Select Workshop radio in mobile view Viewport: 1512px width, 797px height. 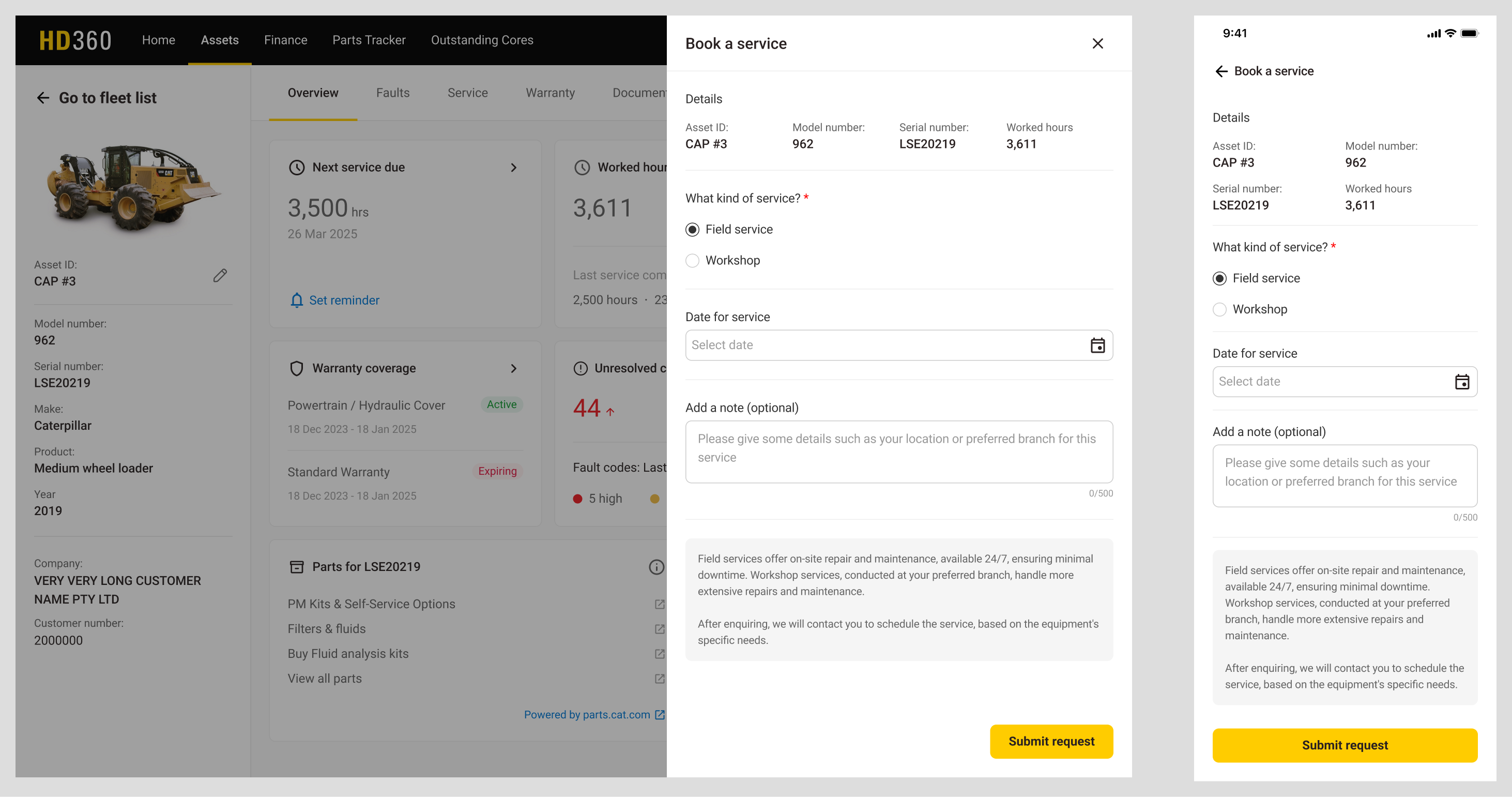[x=1219, y=309]
